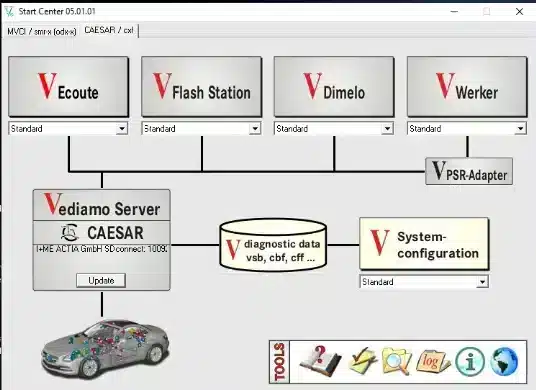Switch to the MVCI / smr-x (odx-x) tab
Image resolution: width=536 pixels, height=390 pixels.
point(42,31)
